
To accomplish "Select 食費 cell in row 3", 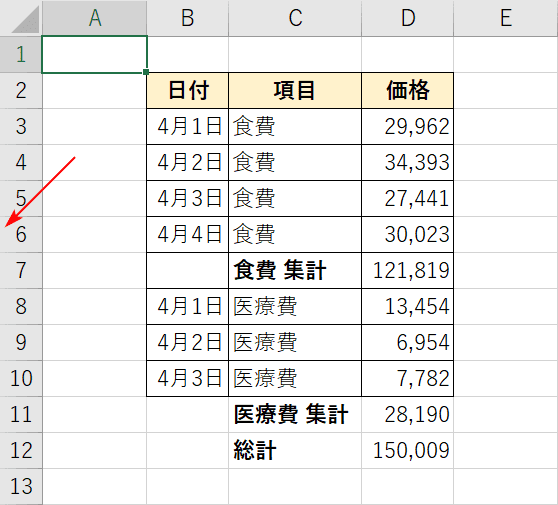I will tap(295, 126).
